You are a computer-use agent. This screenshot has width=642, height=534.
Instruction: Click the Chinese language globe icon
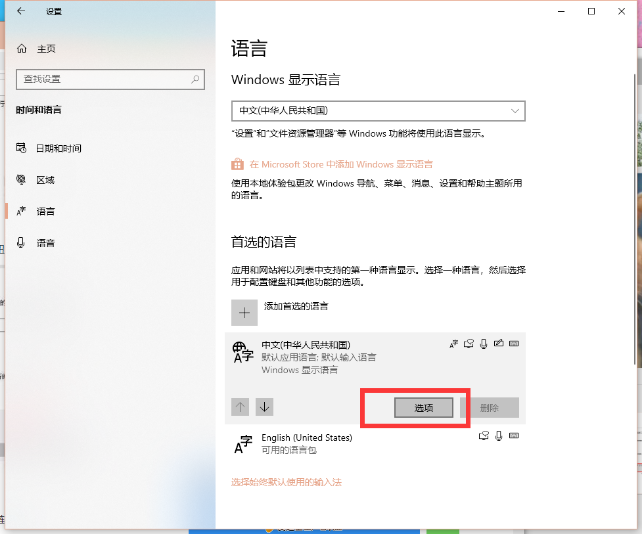click(243, 352)
